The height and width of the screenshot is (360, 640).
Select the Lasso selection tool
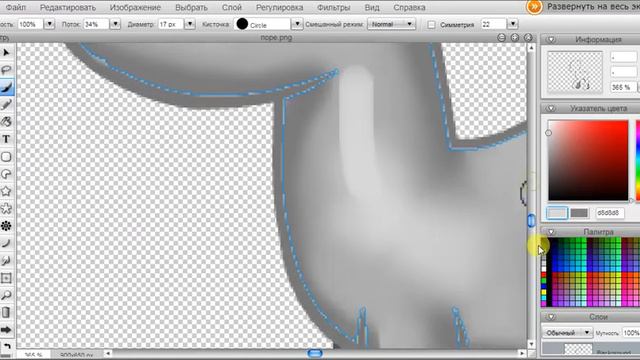(x=6, y=69)
